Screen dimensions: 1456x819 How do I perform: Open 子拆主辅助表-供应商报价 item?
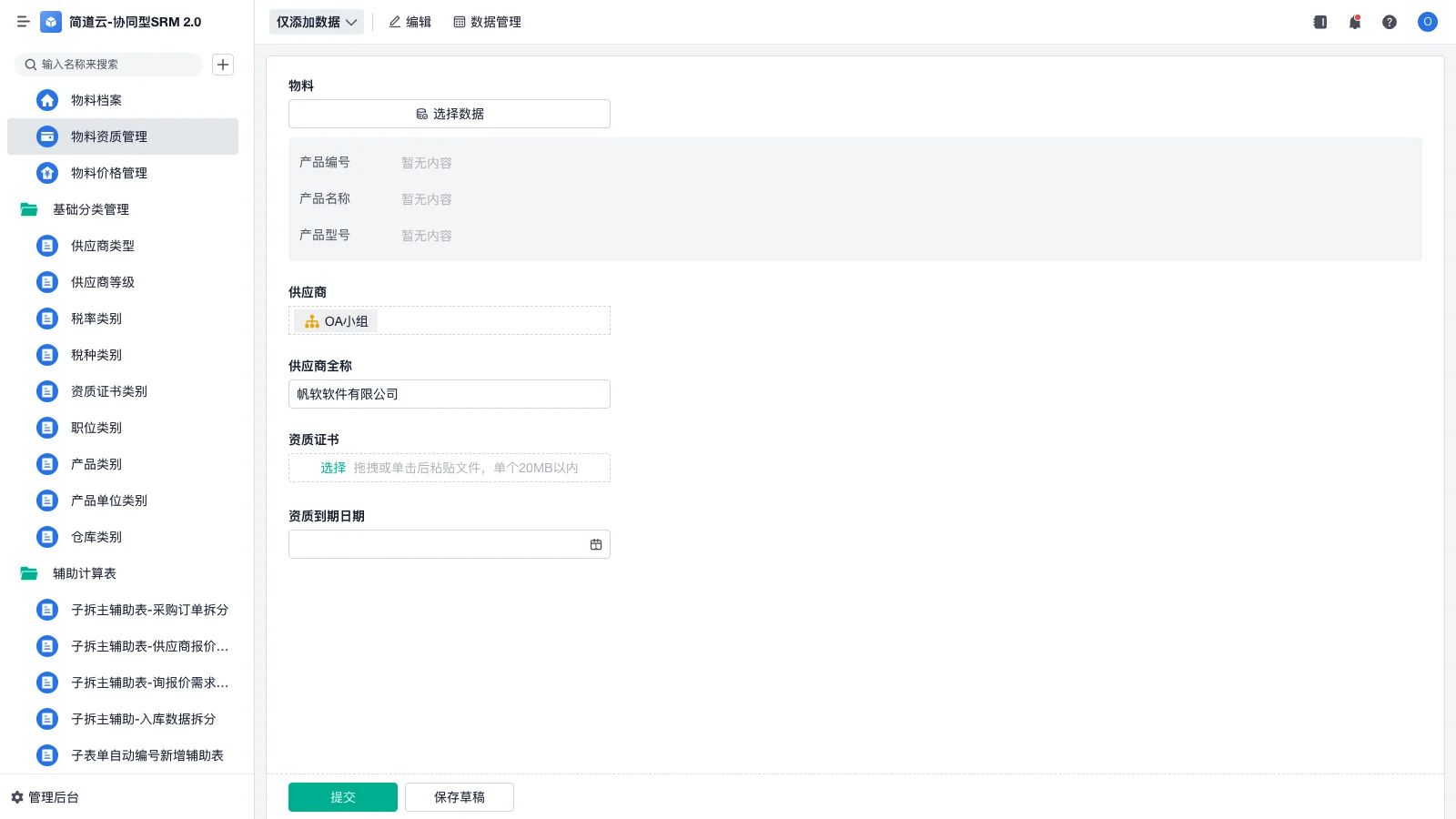(123, 646)
